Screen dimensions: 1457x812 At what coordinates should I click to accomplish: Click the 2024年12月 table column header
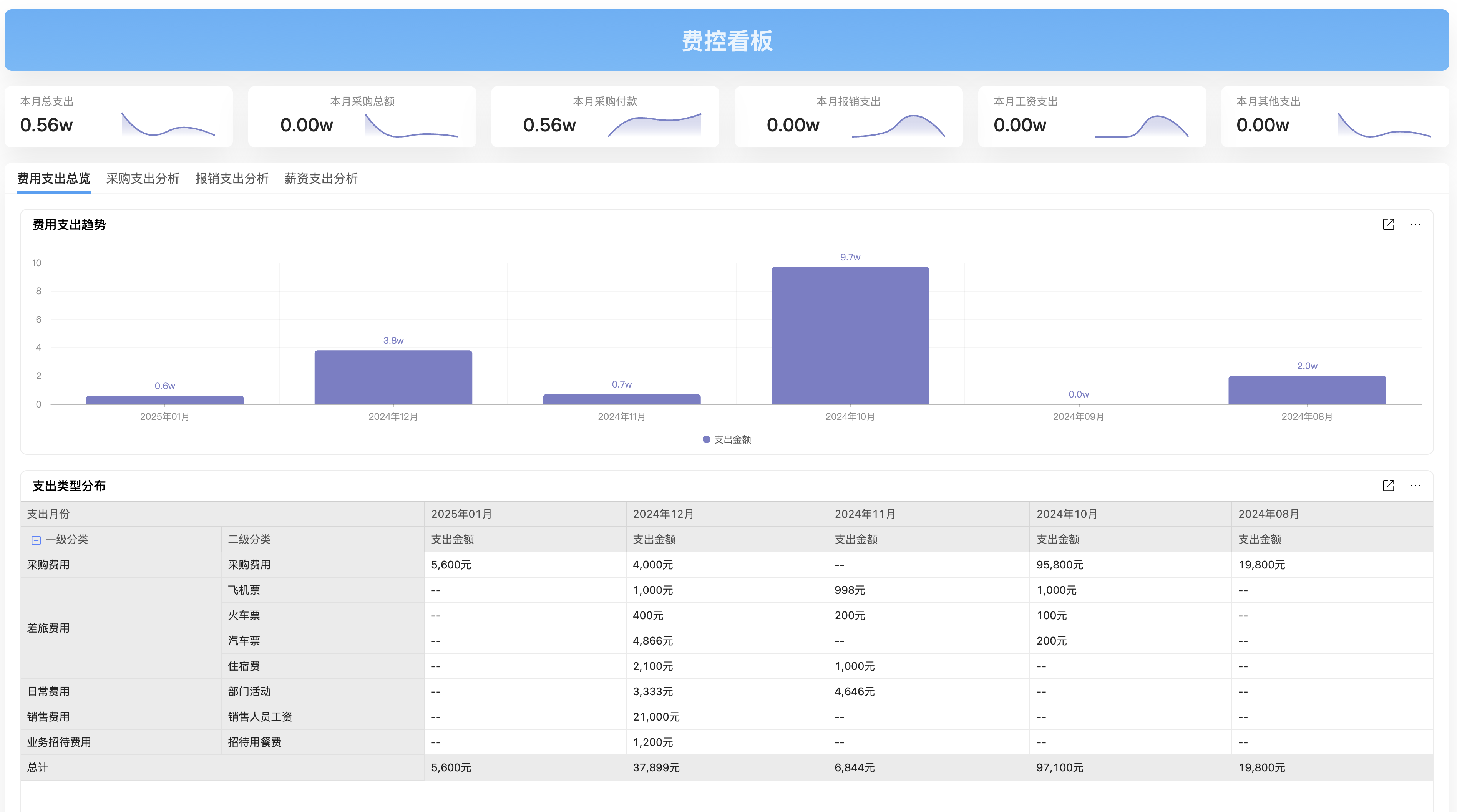(x=727, y=514)
